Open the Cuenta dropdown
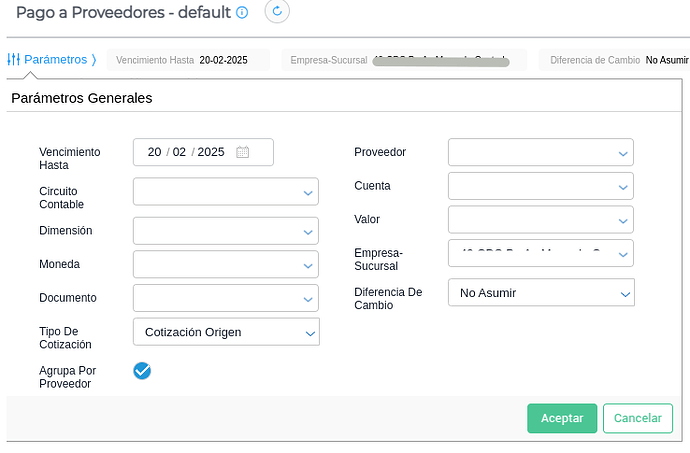The width and height of the screenshot is (690, 453). click(x=540, y=186)
